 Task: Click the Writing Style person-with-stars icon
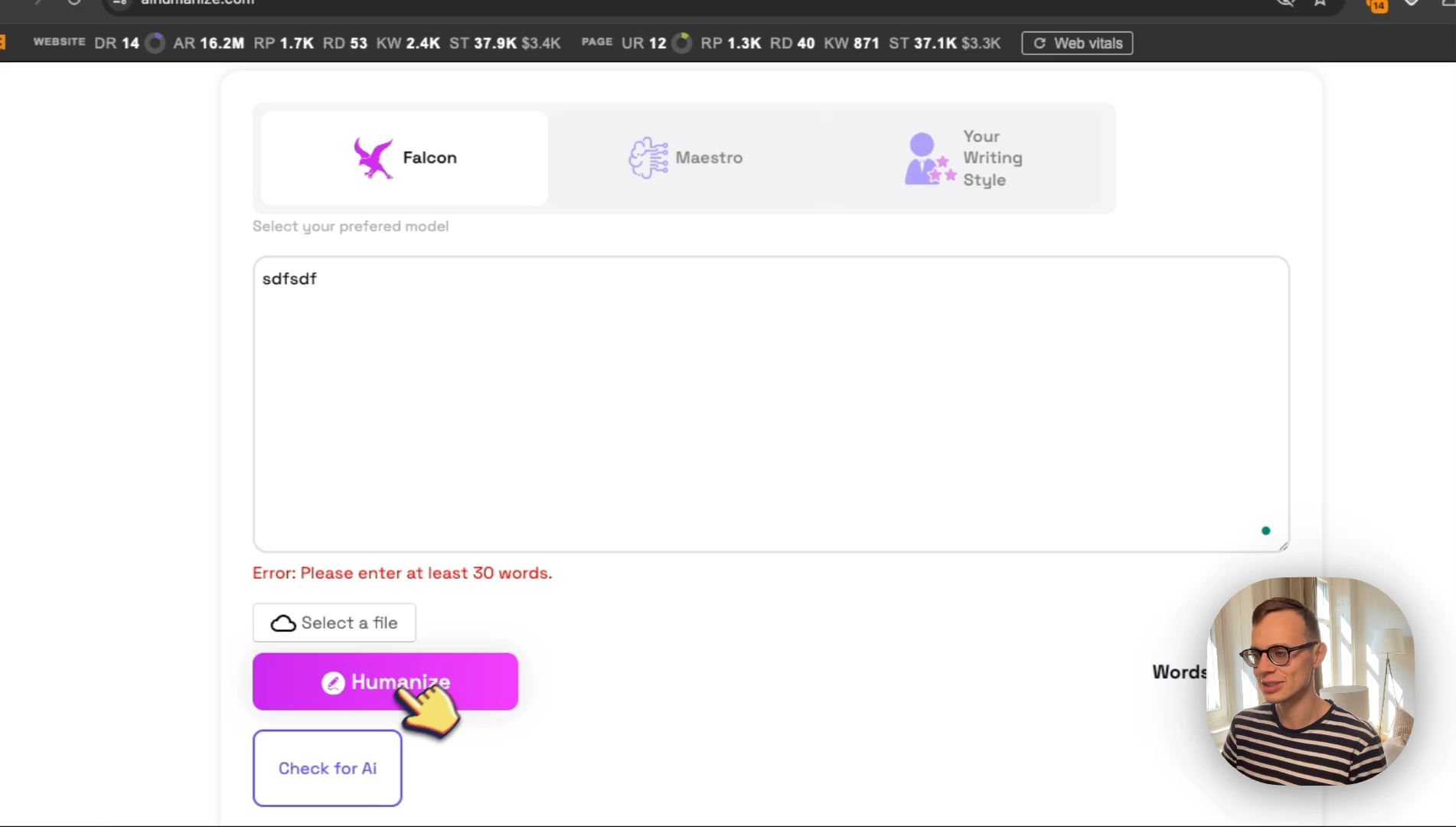[930, 159]
